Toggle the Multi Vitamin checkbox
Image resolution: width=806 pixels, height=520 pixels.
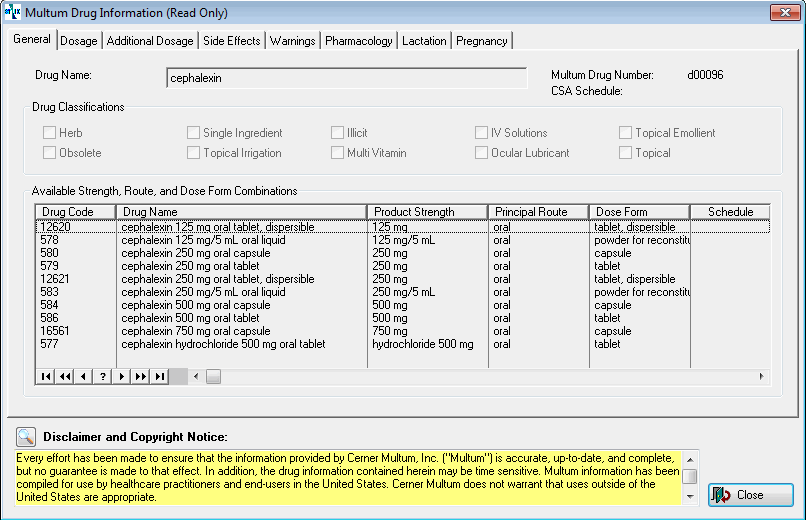coord(337,153)
